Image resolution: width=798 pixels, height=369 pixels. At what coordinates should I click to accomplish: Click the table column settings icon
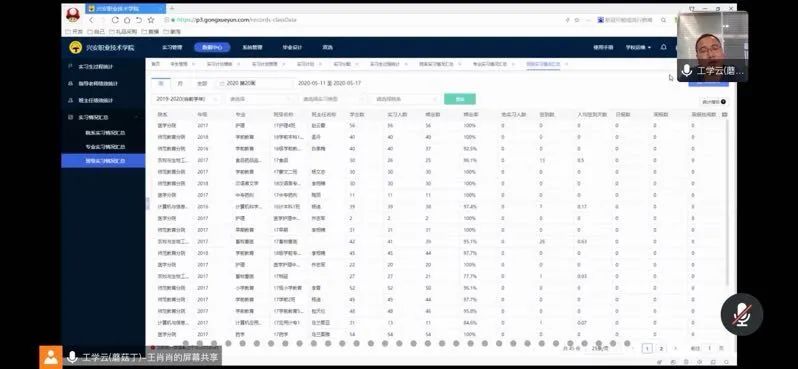(x=724, y=115)
